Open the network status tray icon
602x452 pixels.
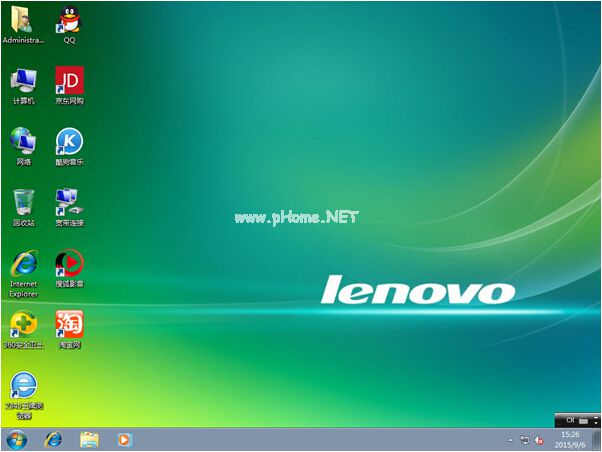coord(524,440)
